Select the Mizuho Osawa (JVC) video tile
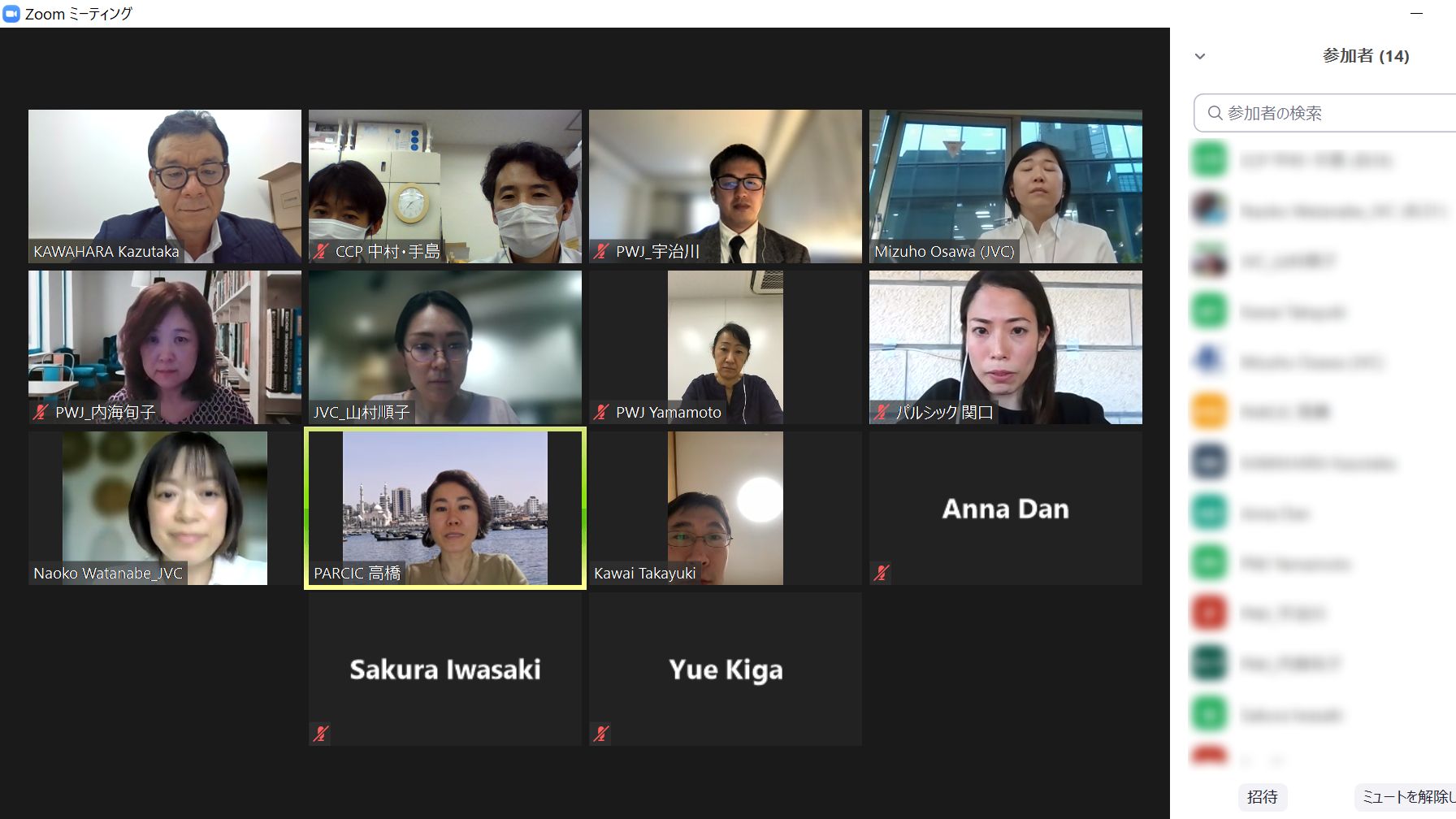This screenshot has width=1456, height=819. pyautogui.click(x=1006, y=186)
